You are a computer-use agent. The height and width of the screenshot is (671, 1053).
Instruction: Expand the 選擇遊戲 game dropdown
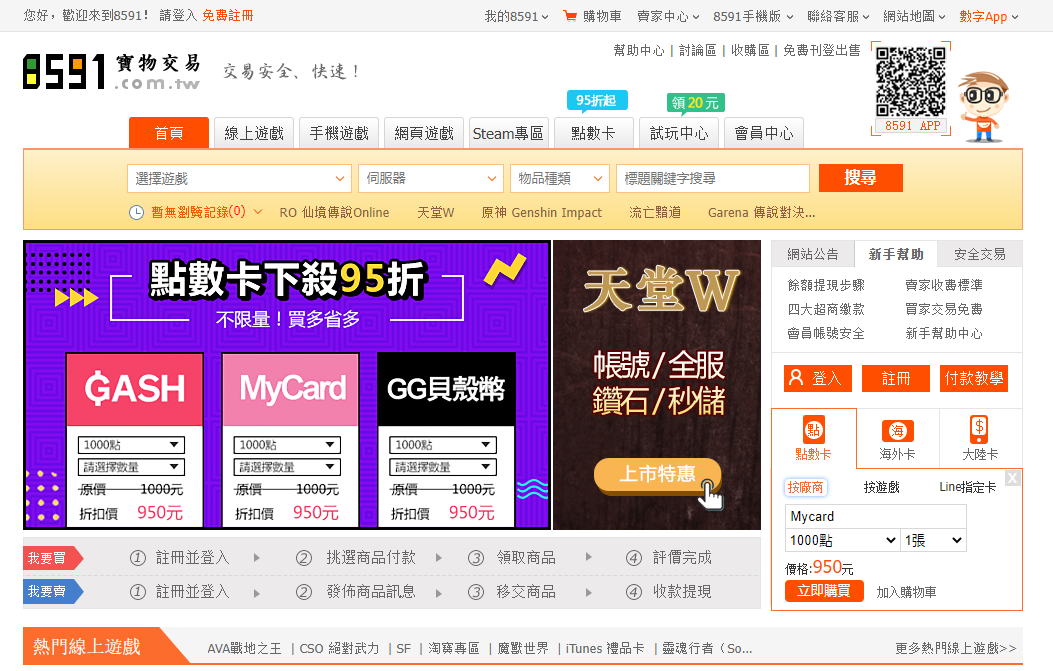[239, 179]
